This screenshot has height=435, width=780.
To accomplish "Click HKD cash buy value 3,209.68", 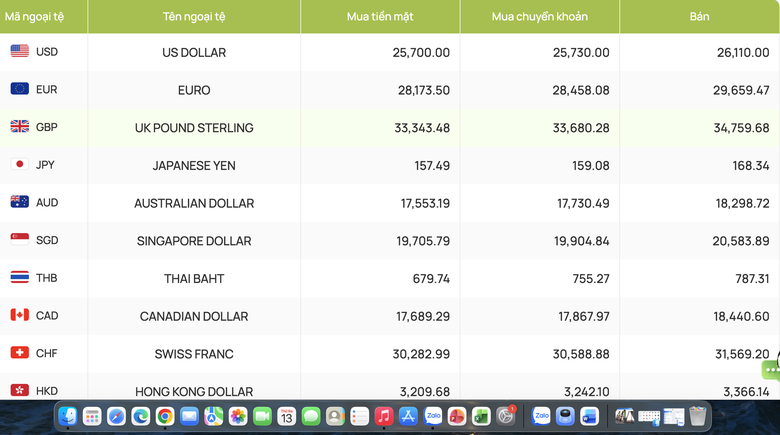I will (x=425, y=392).
